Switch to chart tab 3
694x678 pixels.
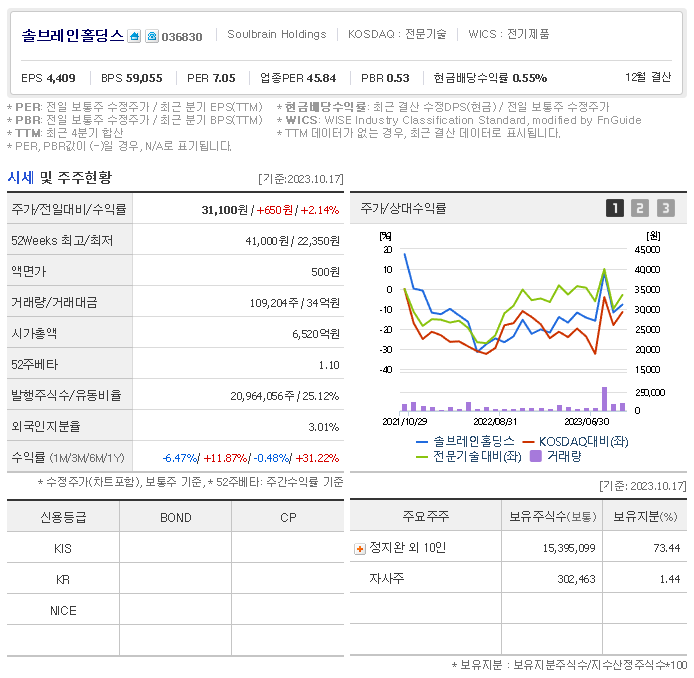(666, 208)
